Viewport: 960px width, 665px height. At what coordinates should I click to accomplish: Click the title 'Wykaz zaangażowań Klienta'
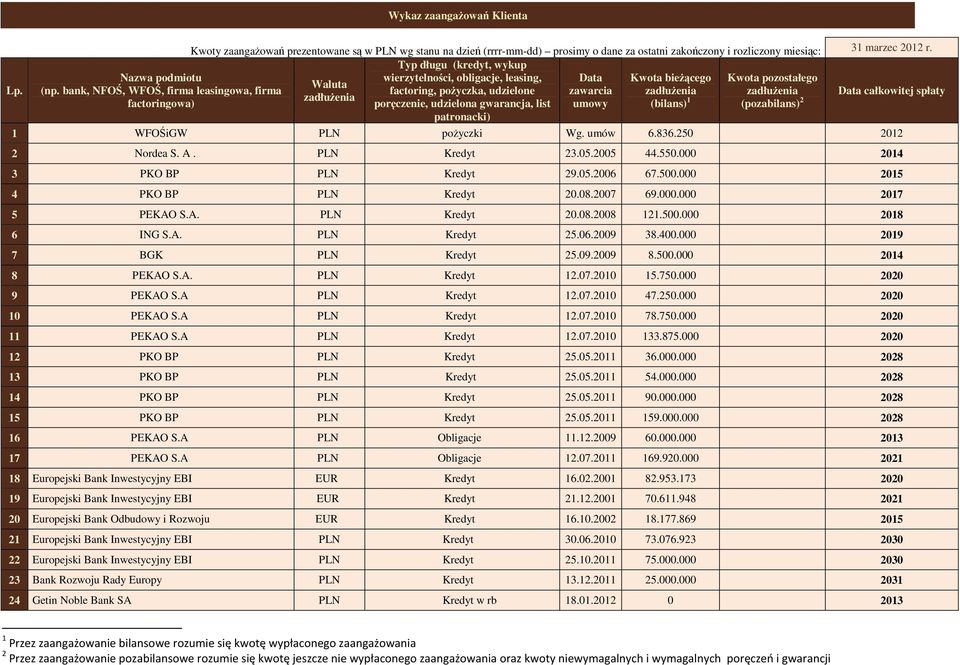(457, 16)
